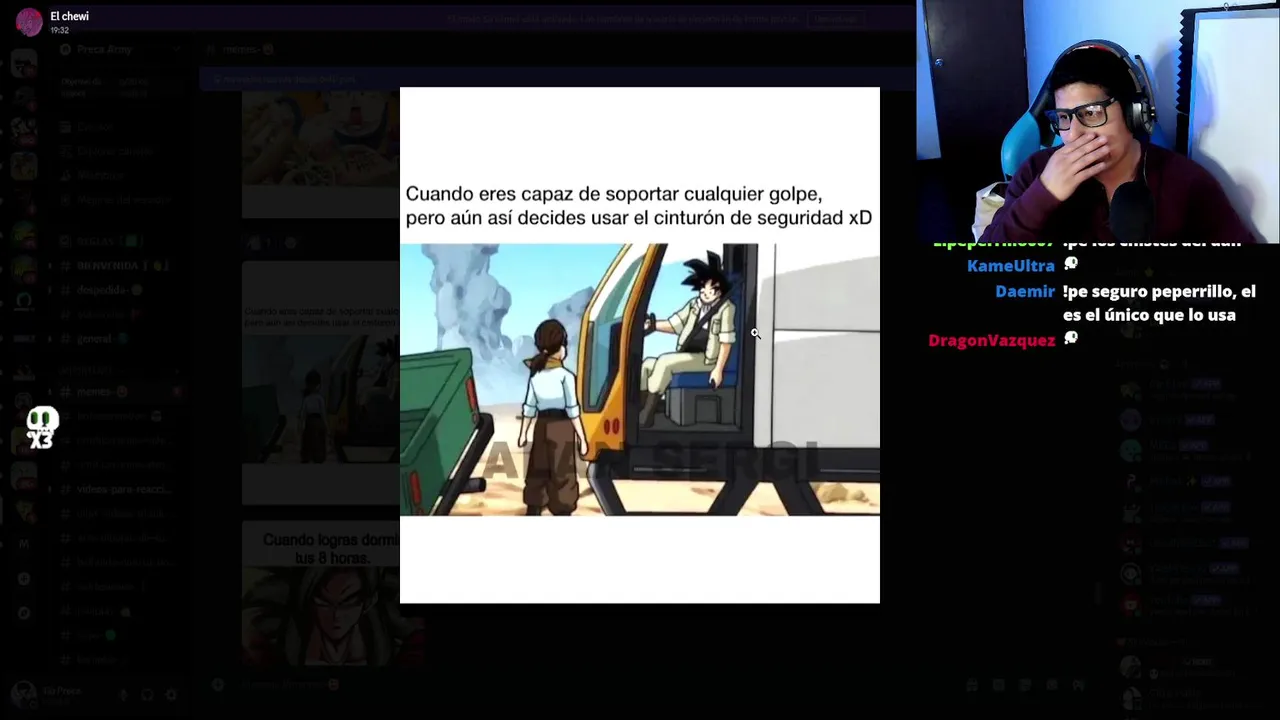Toggle the deafen headphones icon
This screenshot has width=1280, height=720.
pyautogui.click(x=147, y=695)
